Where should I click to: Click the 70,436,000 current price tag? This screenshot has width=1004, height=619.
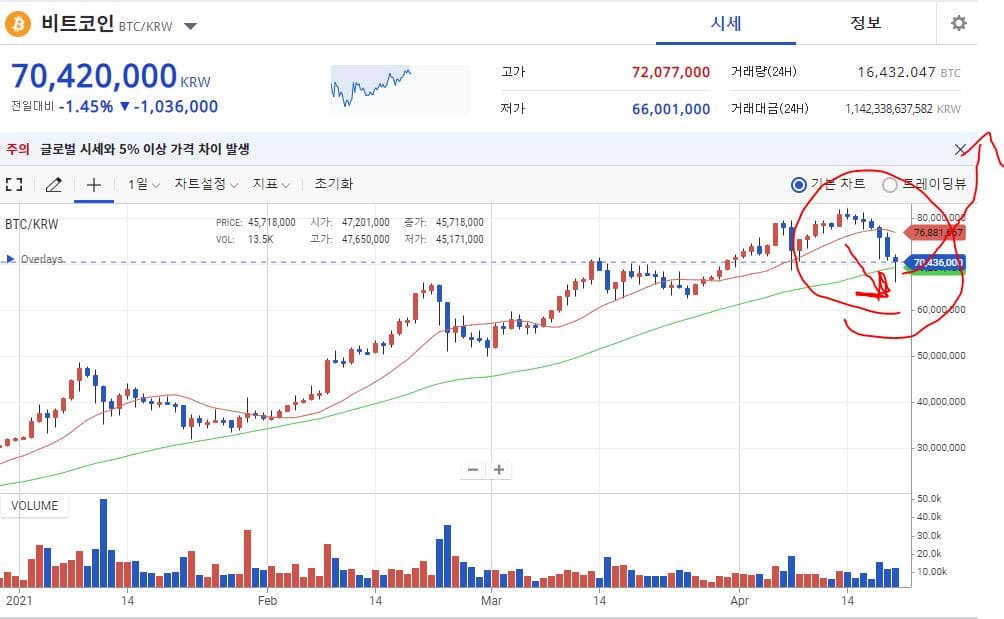935,262
